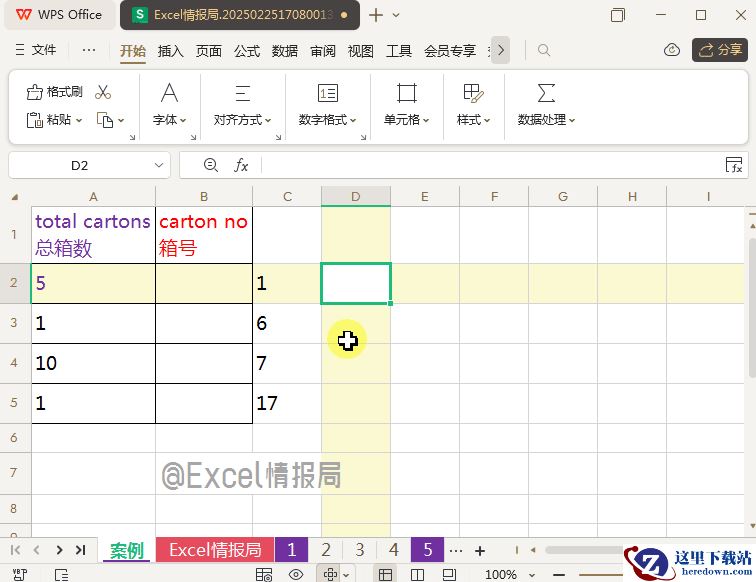This screenshot has height=582, width=756.
Task: Open the Number Format (数字格式) group
Action: coord(328,105)
